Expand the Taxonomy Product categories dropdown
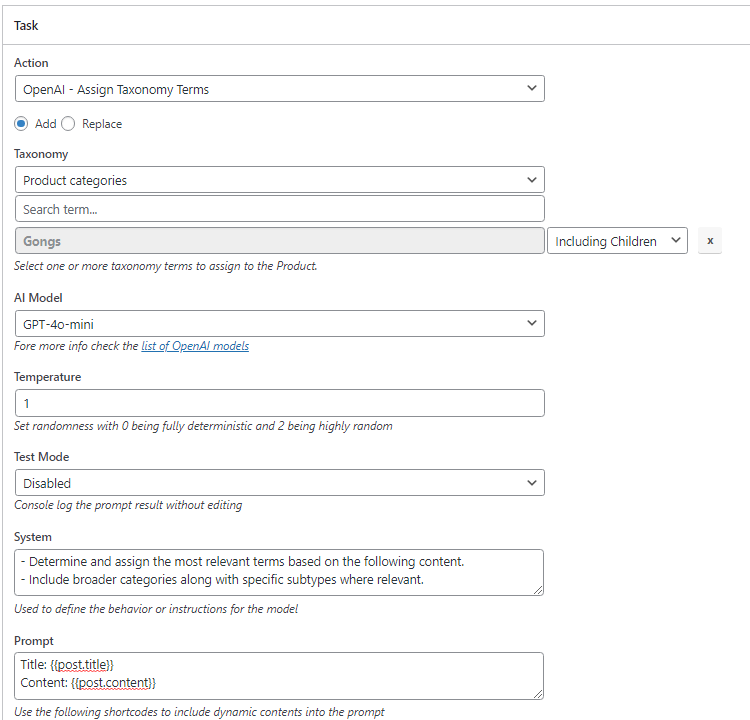750x720 pixels. [280, 180]
